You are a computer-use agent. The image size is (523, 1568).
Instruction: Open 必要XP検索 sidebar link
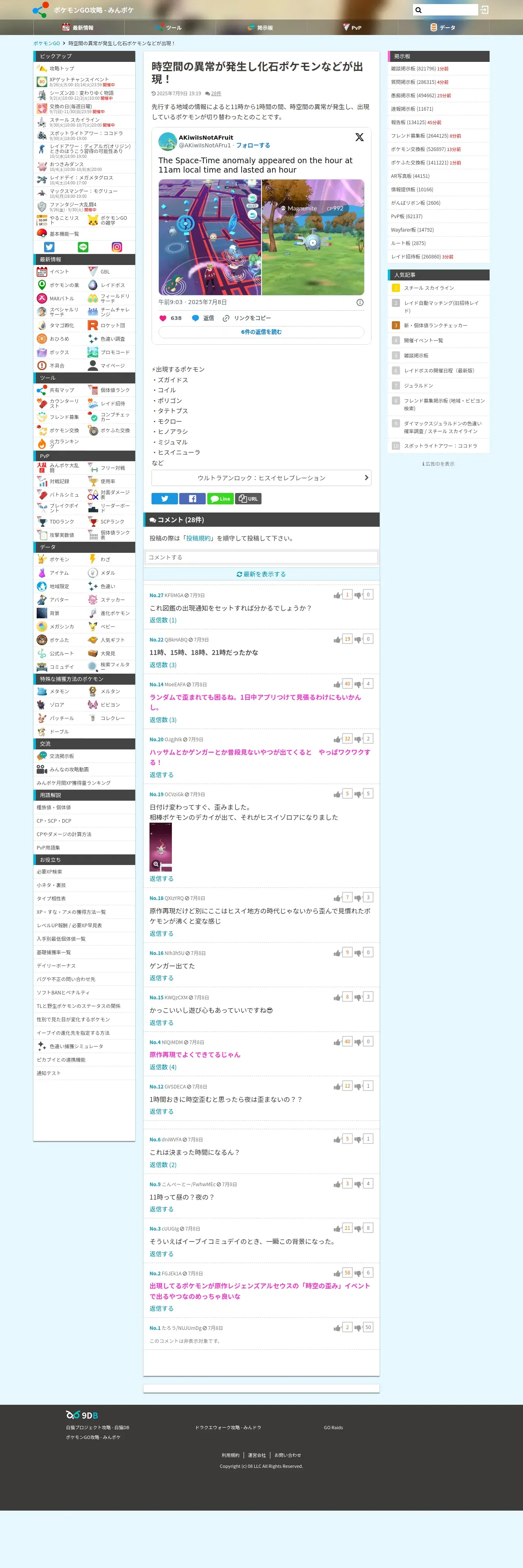point(84,872)
